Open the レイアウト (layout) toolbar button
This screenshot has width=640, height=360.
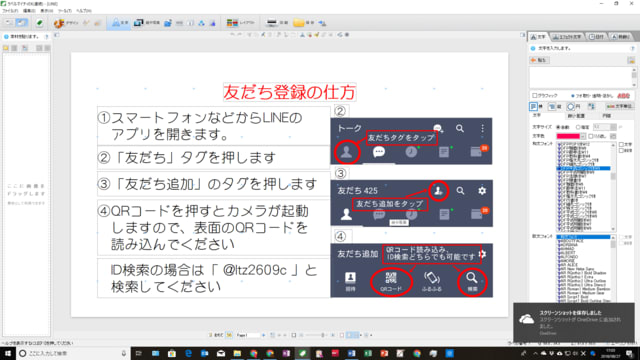coord(240,23)
